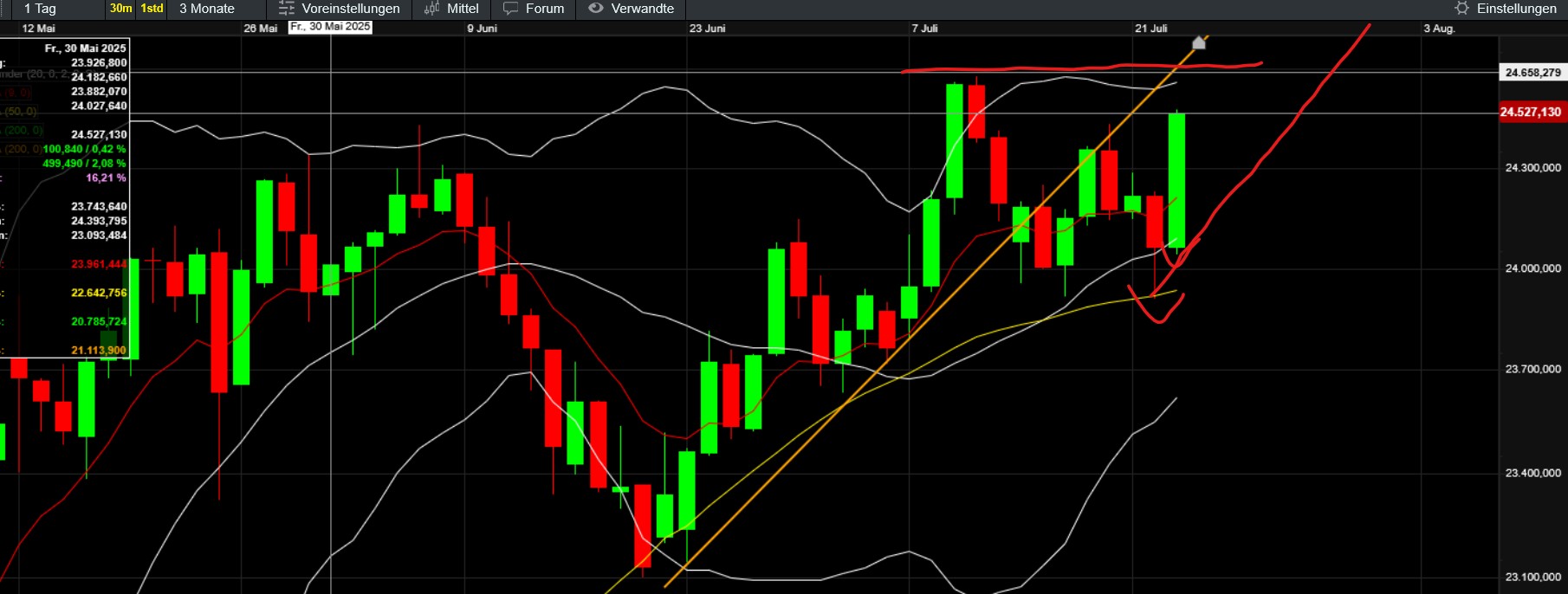Click the 24.658,279 horizontal line price label
Image resolution: width=1568 pixels, height=594 pixels.
[x=1532, y=73]
